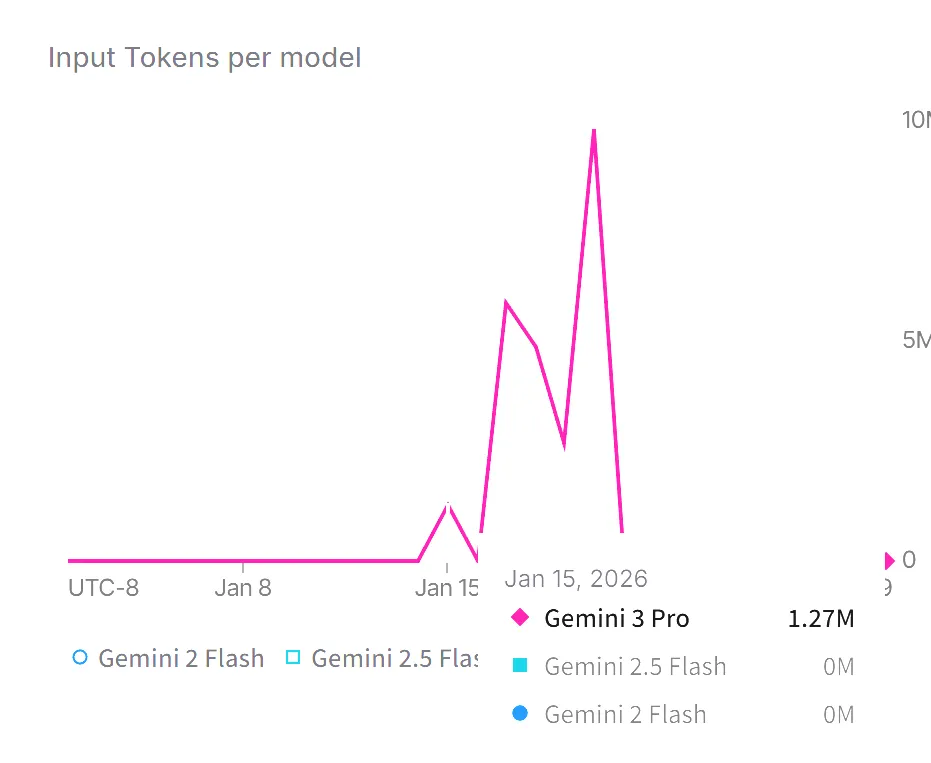This screenshot has width=931, height=763.
Task: Click the Jan 15, 2026 tooltip date header
Action: tap(576, 578)
